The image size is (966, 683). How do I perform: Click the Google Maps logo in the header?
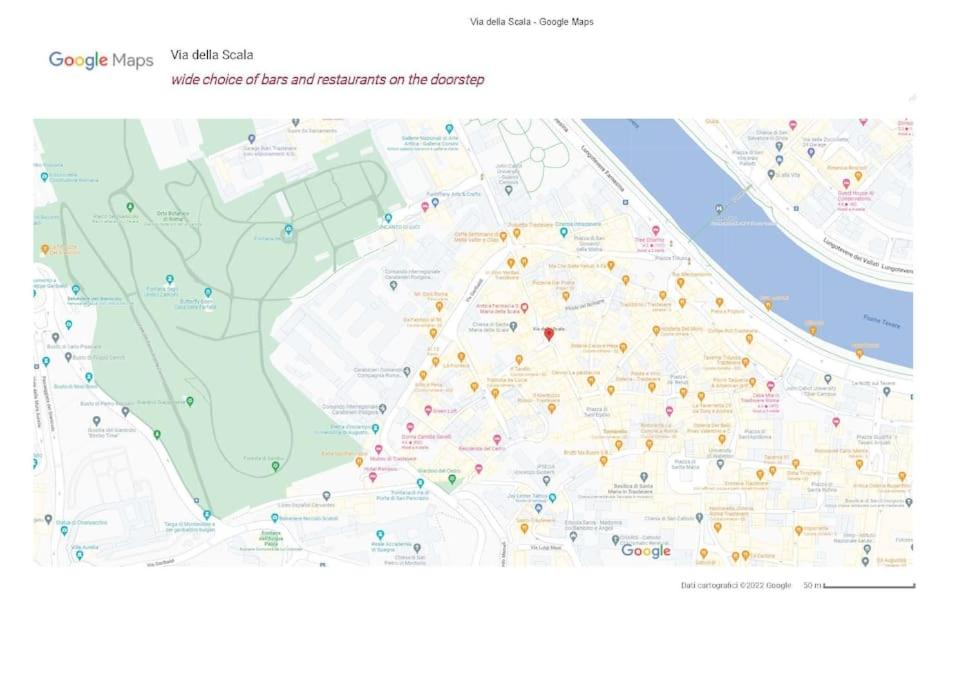point(101,60)
